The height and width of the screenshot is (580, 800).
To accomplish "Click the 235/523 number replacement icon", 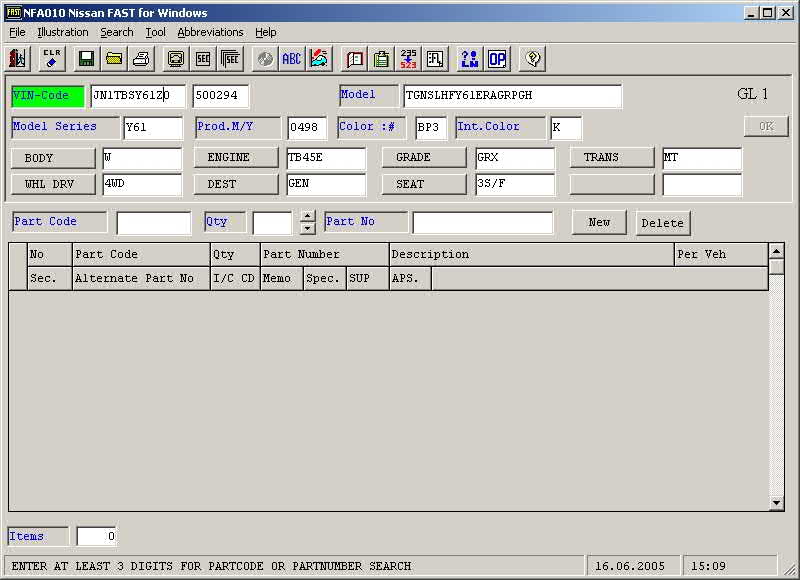I will tap(408, 59).
